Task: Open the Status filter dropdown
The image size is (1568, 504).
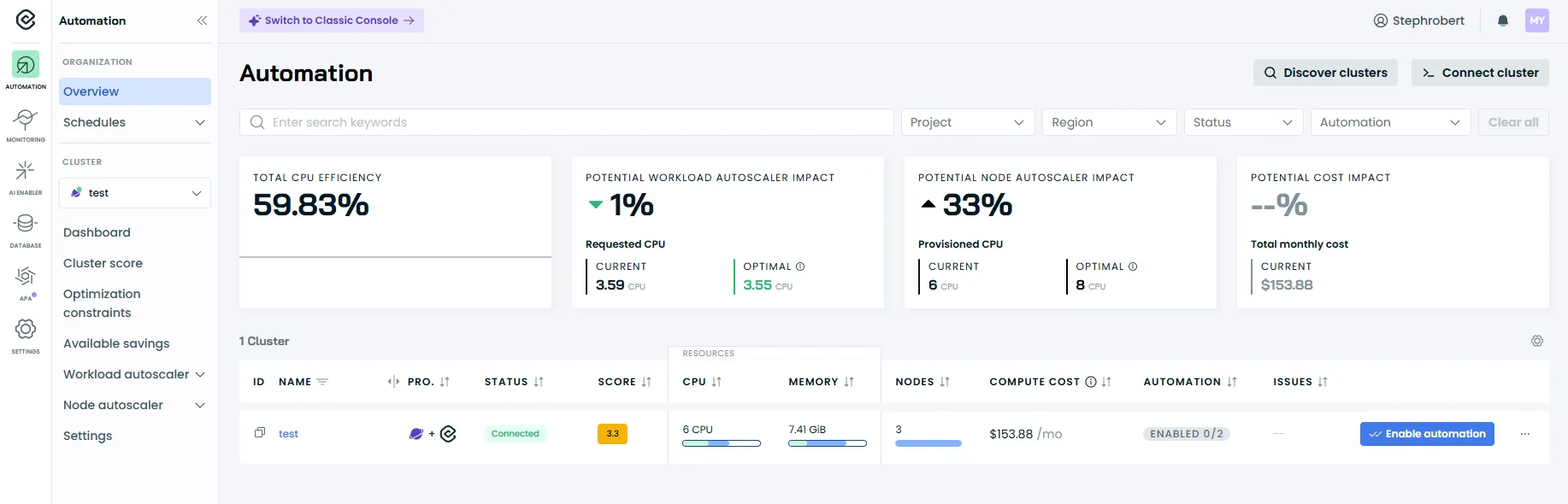Action: click(x=1242, y=122)
